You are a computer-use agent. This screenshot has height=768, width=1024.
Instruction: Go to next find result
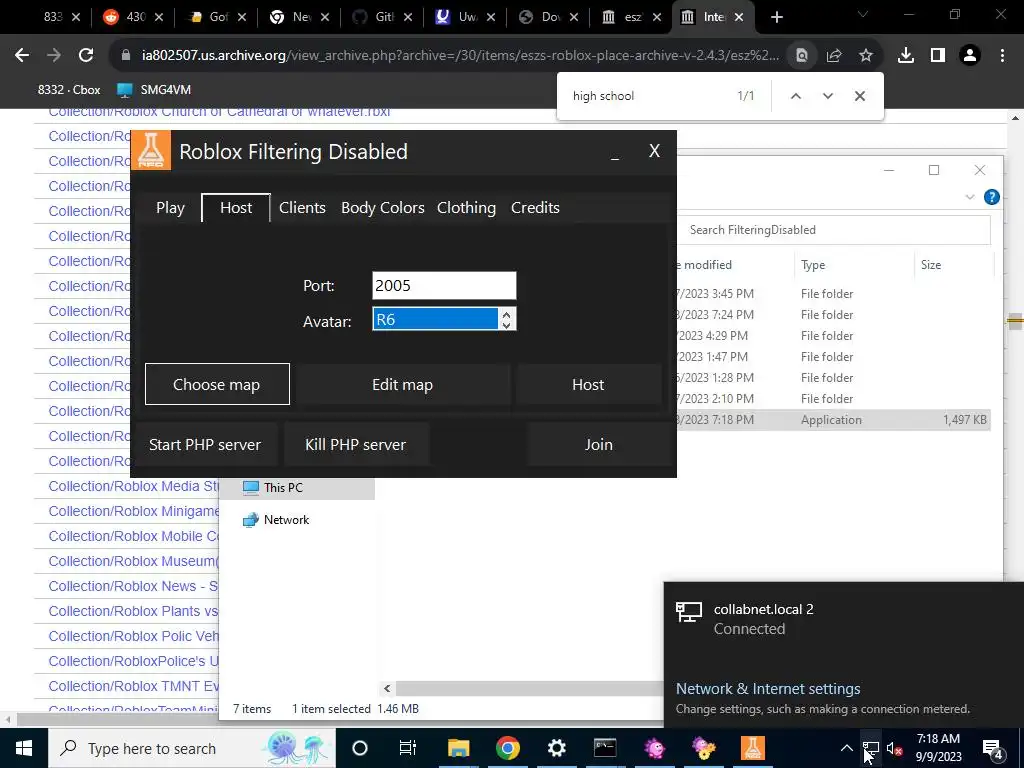pyautogui.click(x=827, y=96)
